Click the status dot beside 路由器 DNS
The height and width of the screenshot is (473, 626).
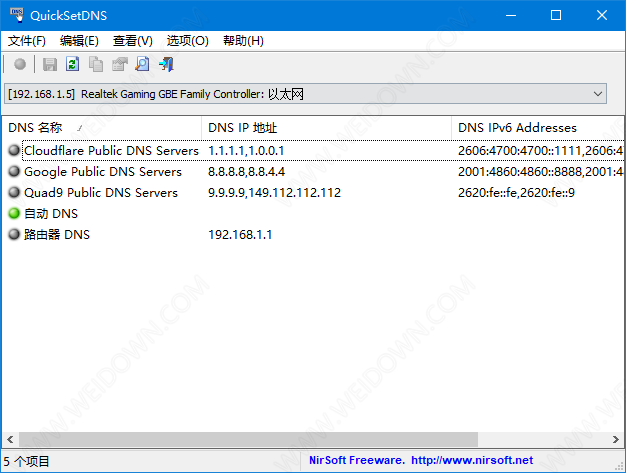pyautogui.click(x=14, y=234)
